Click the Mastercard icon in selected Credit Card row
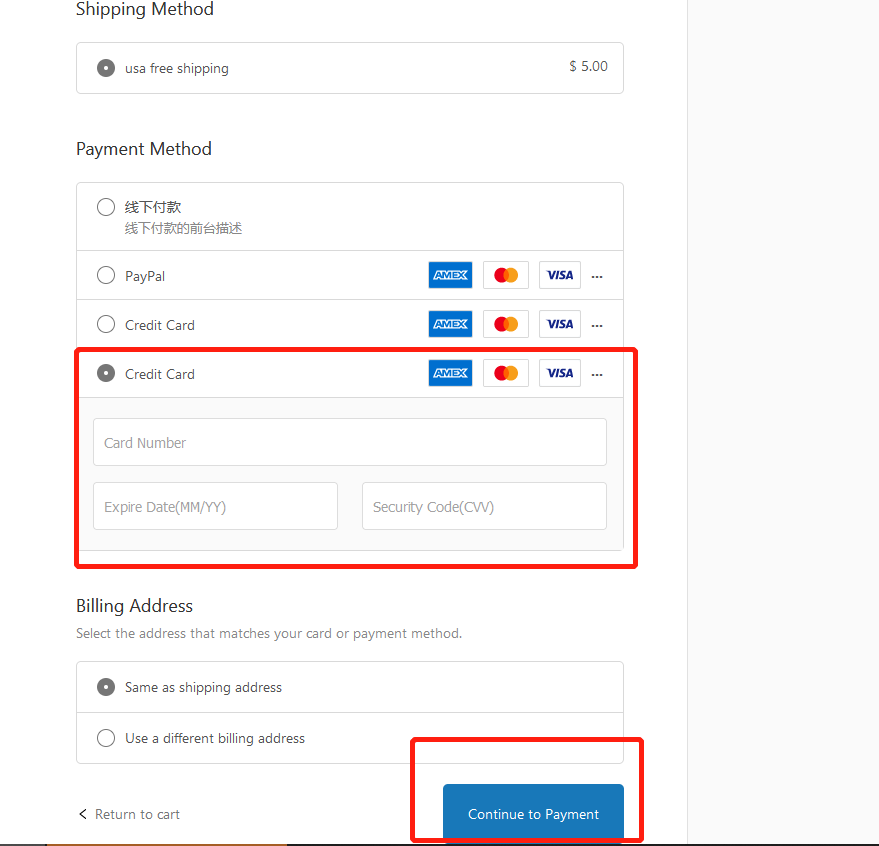879x846 pixels. 506,373
